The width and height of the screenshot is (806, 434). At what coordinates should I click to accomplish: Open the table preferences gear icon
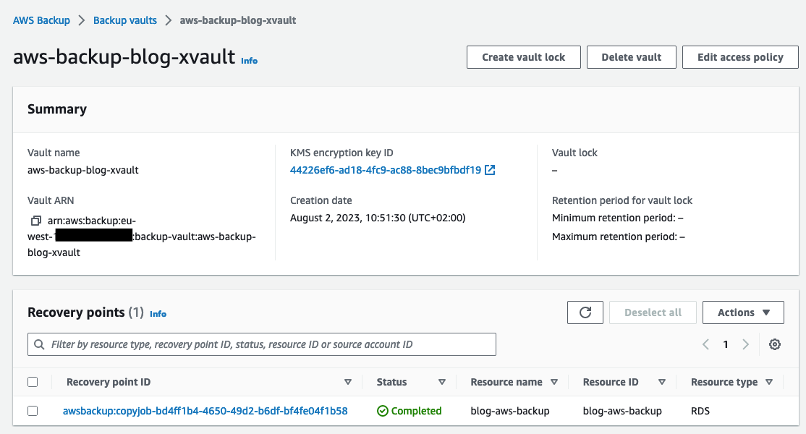click(x=775, y=345)
